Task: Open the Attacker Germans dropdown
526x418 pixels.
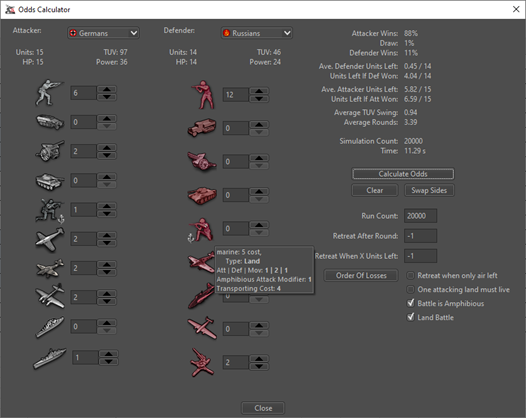Action: click(103, 33)
